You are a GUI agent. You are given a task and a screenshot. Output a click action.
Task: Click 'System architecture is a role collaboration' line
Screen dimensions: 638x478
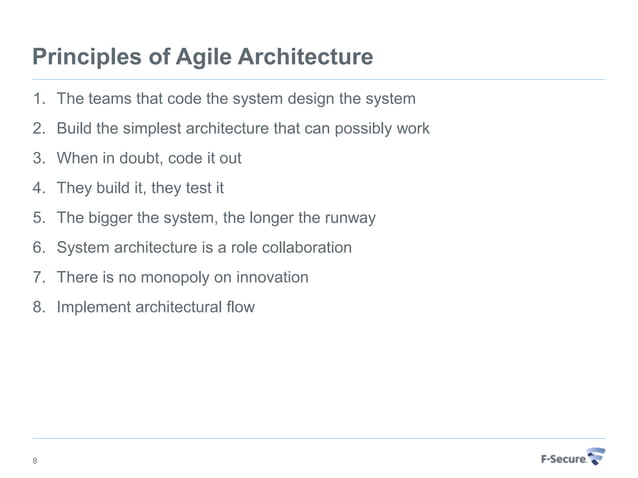pos(204,247)
